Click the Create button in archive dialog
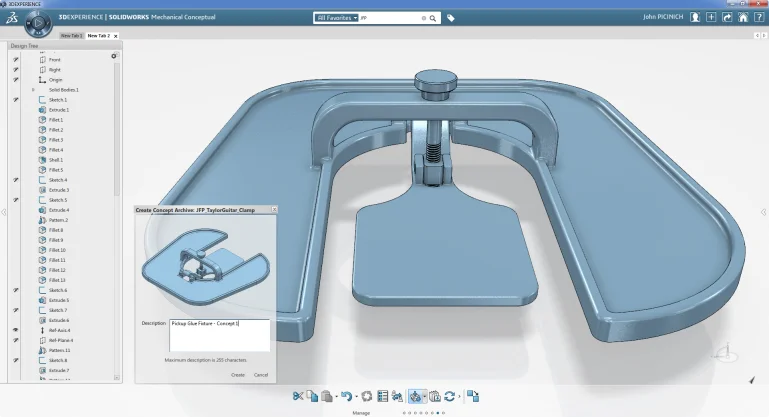This screenshot has width=769, height=417. tap(237, 374)
